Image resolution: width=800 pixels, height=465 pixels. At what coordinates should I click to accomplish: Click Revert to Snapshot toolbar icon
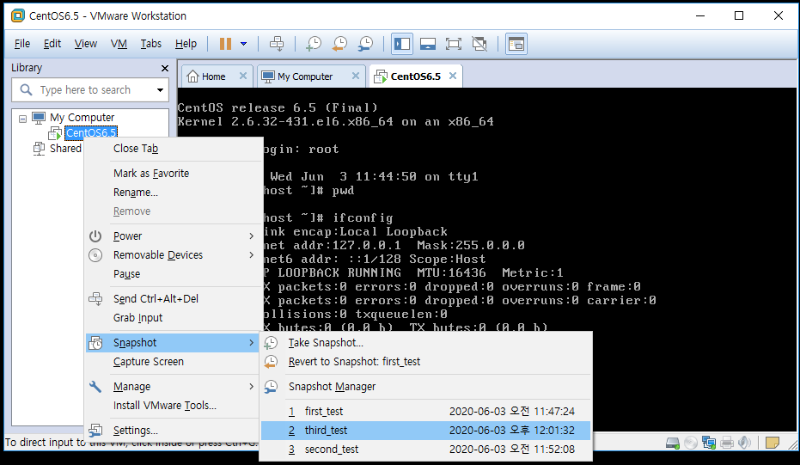coord(340,44)
